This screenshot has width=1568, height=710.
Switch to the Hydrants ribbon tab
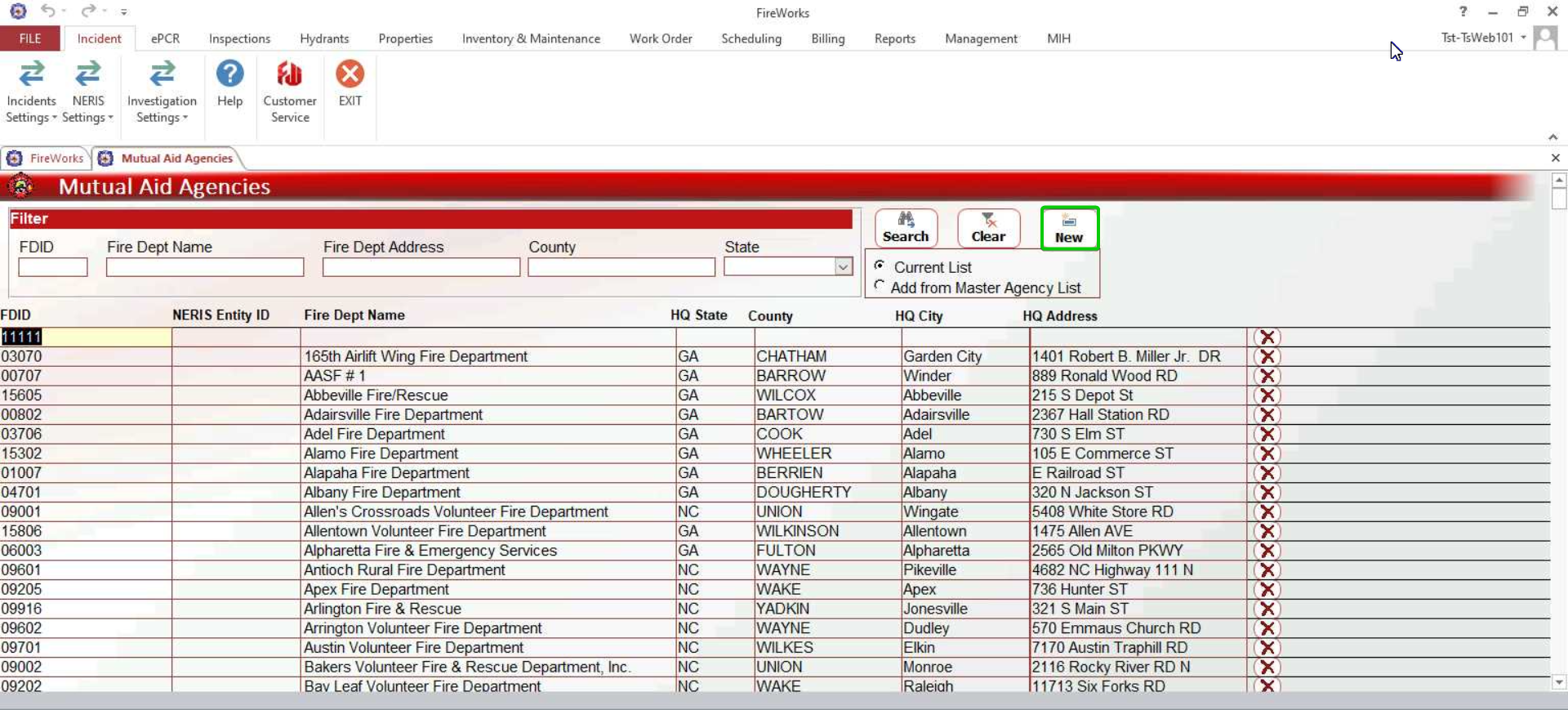tap(324, 38)
